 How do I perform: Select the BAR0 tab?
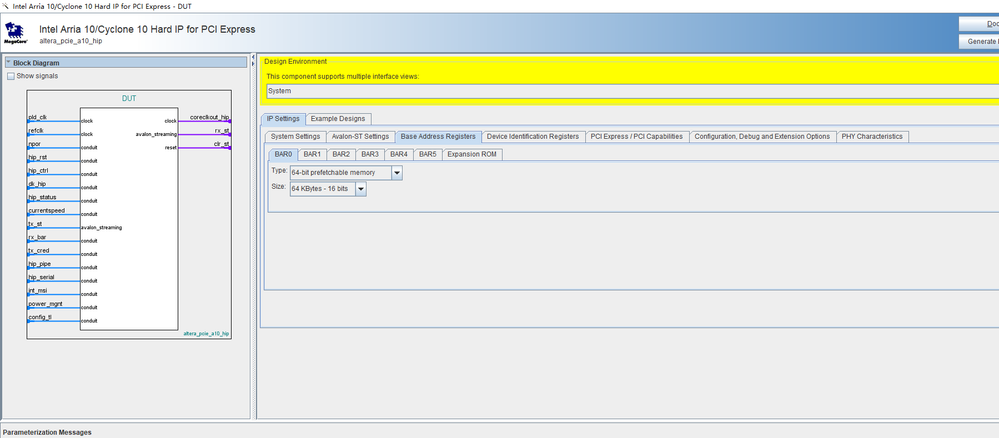point(283,154)
